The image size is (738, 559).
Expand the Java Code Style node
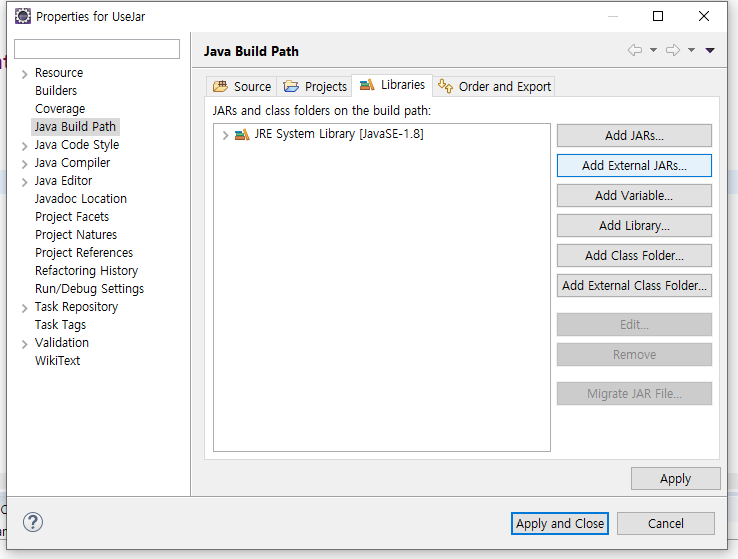[x=24, y=146]
